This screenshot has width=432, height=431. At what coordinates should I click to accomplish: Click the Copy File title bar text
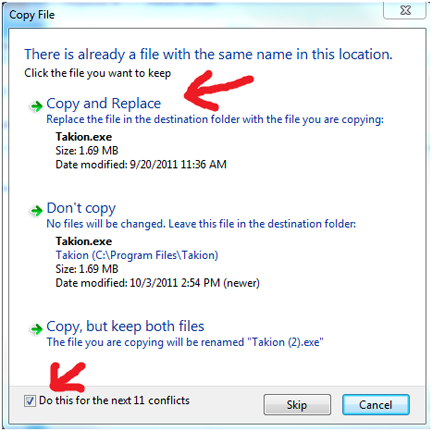[x=32, y=15]
